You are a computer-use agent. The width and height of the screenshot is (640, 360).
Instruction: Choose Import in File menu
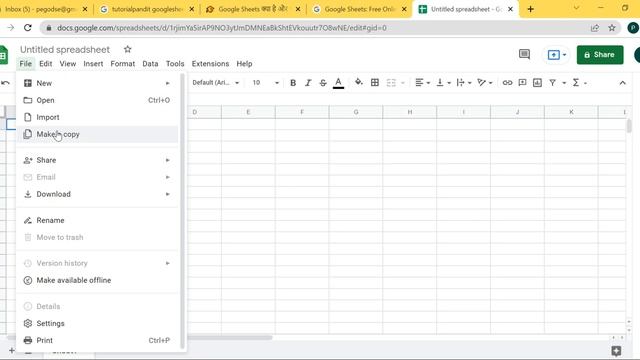97,117
